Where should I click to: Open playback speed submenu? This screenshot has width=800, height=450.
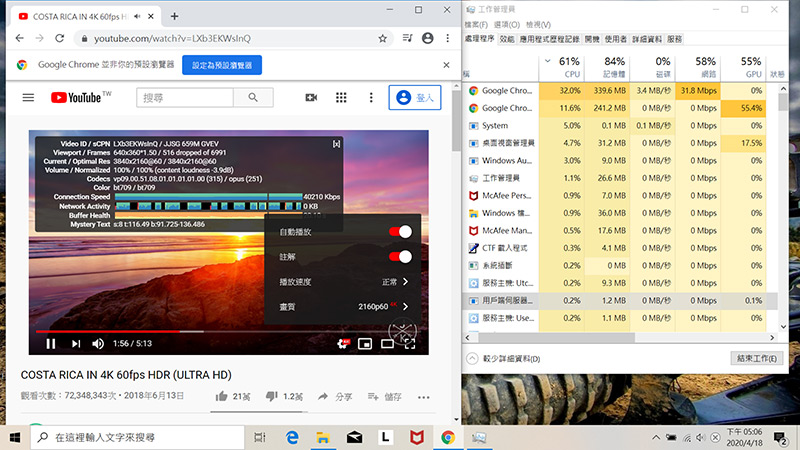342,282
